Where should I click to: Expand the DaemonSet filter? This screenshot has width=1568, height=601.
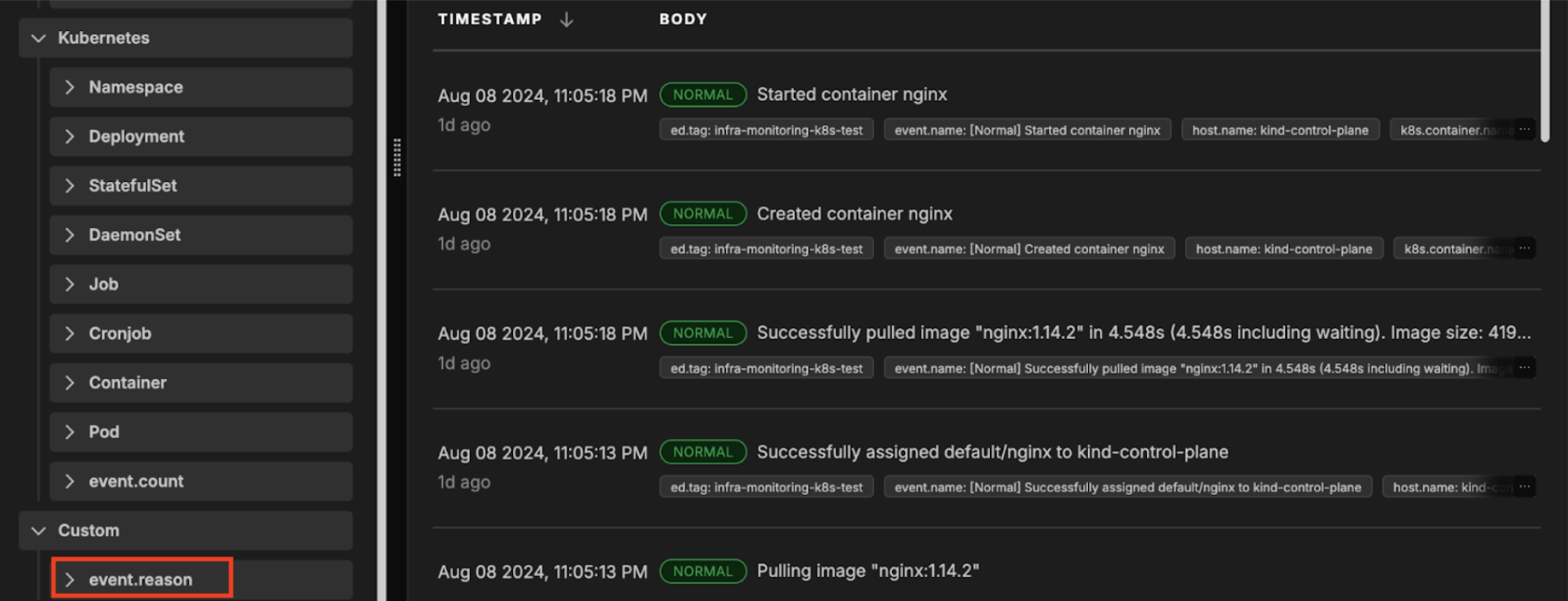point(70,235)
